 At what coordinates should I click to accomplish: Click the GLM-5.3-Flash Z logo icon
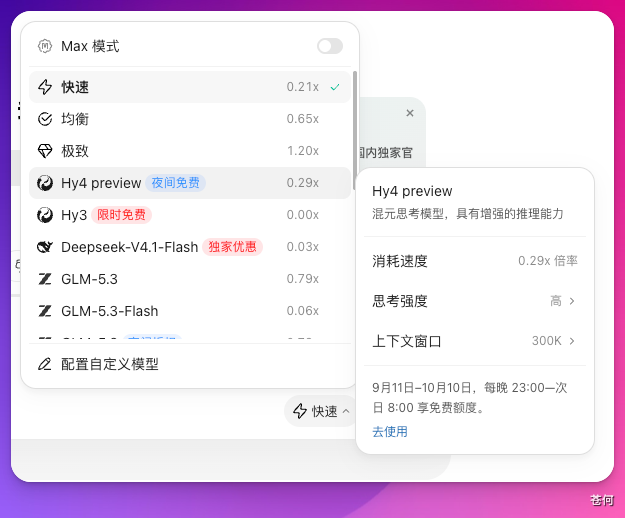click(45, 311)
